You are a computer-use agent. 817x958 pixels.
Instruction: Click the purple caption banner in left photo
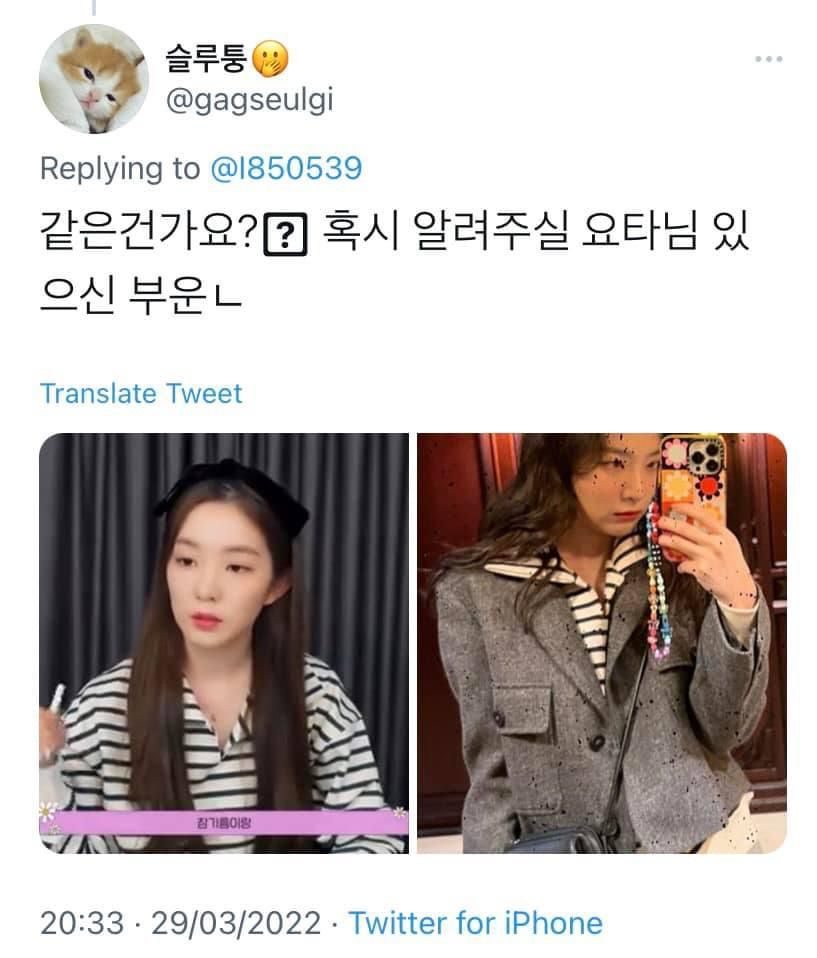coord(224,822)
